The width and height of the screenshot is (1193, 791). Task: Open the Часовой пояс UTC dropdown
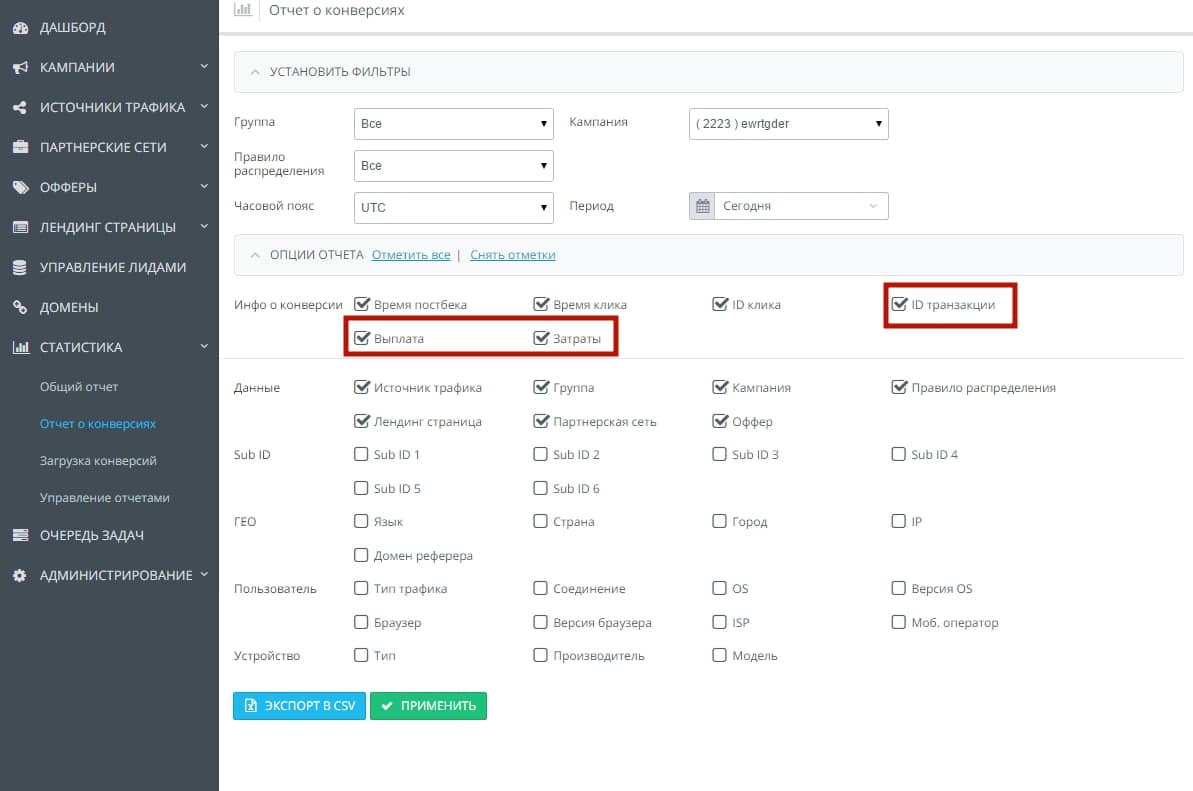[453, 208]
